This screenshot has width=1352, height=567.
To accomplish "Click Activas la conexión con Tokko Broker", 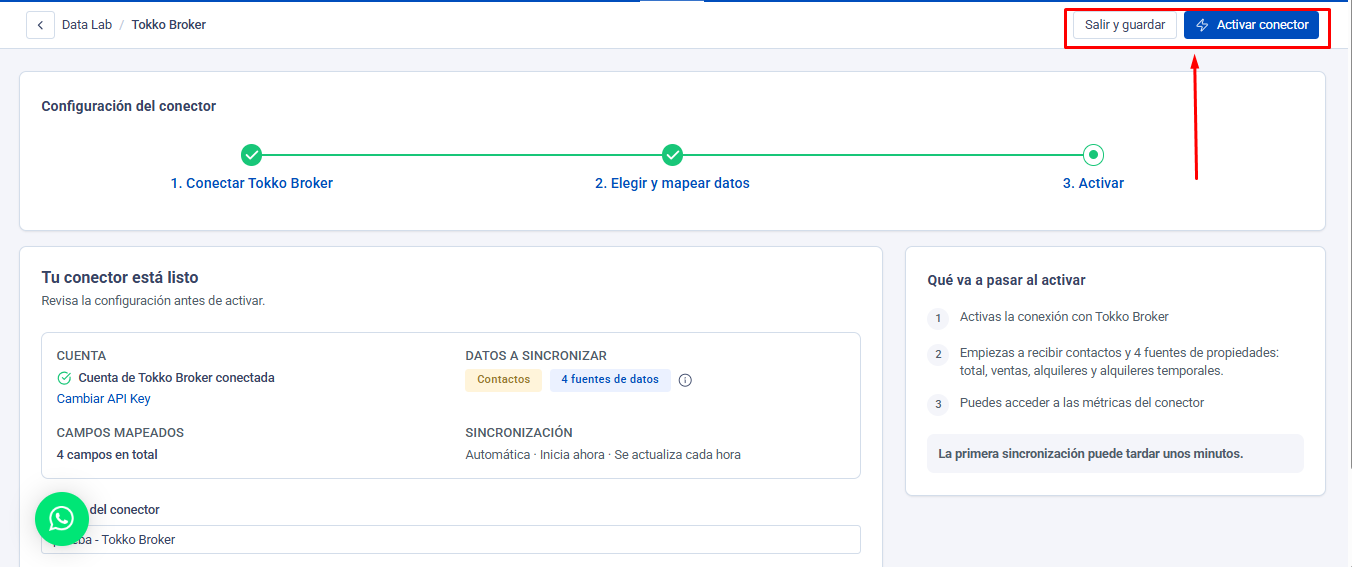I will tap(1064, 317).
